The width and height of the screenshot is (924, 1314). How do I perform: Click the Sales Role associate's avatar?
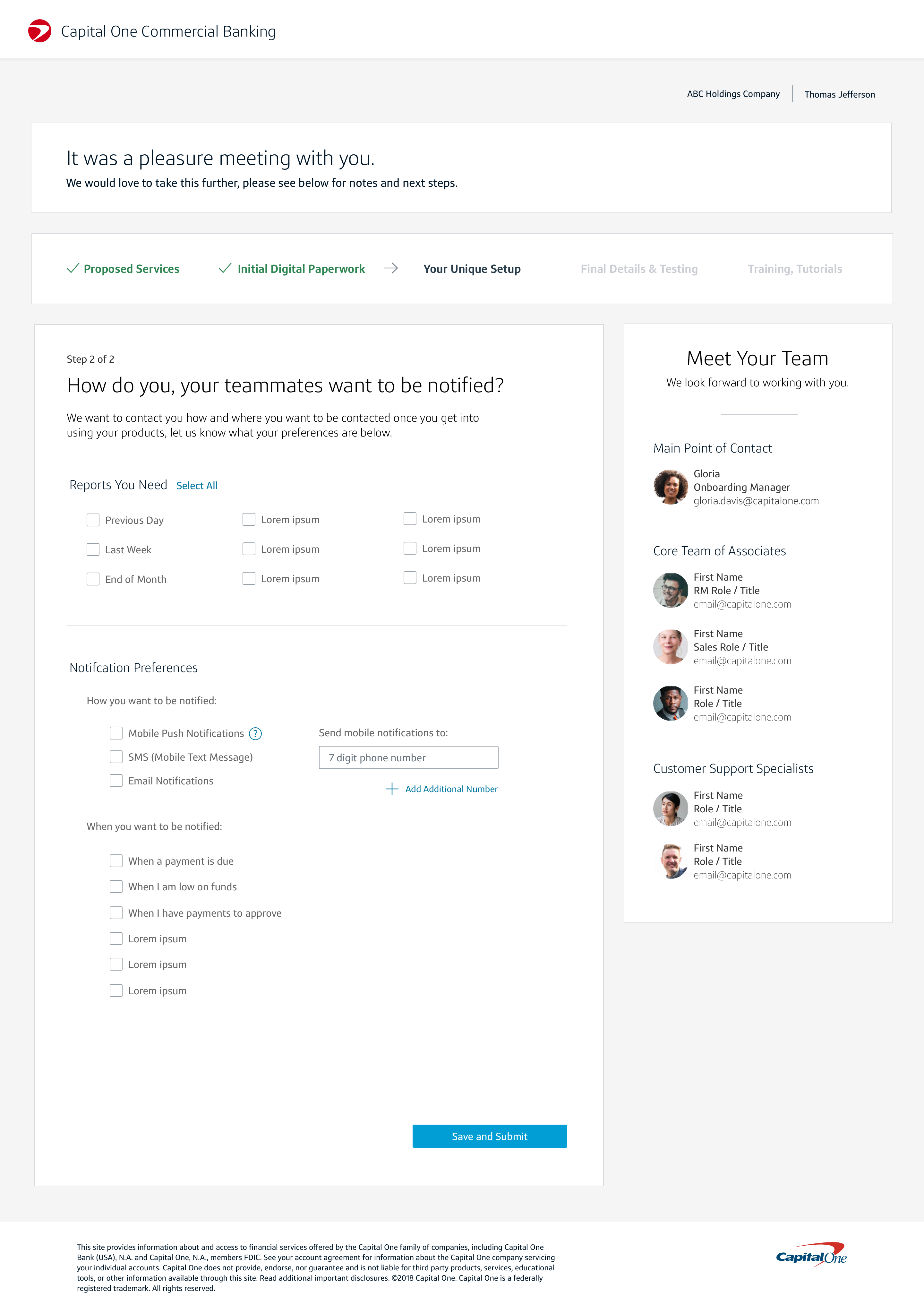tap(671, 647)
